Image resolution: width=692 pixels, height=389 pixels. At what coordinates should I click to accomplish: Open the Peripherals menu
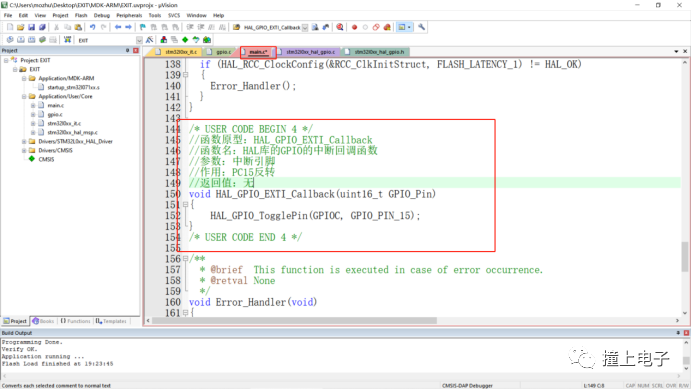pos(129,15)
